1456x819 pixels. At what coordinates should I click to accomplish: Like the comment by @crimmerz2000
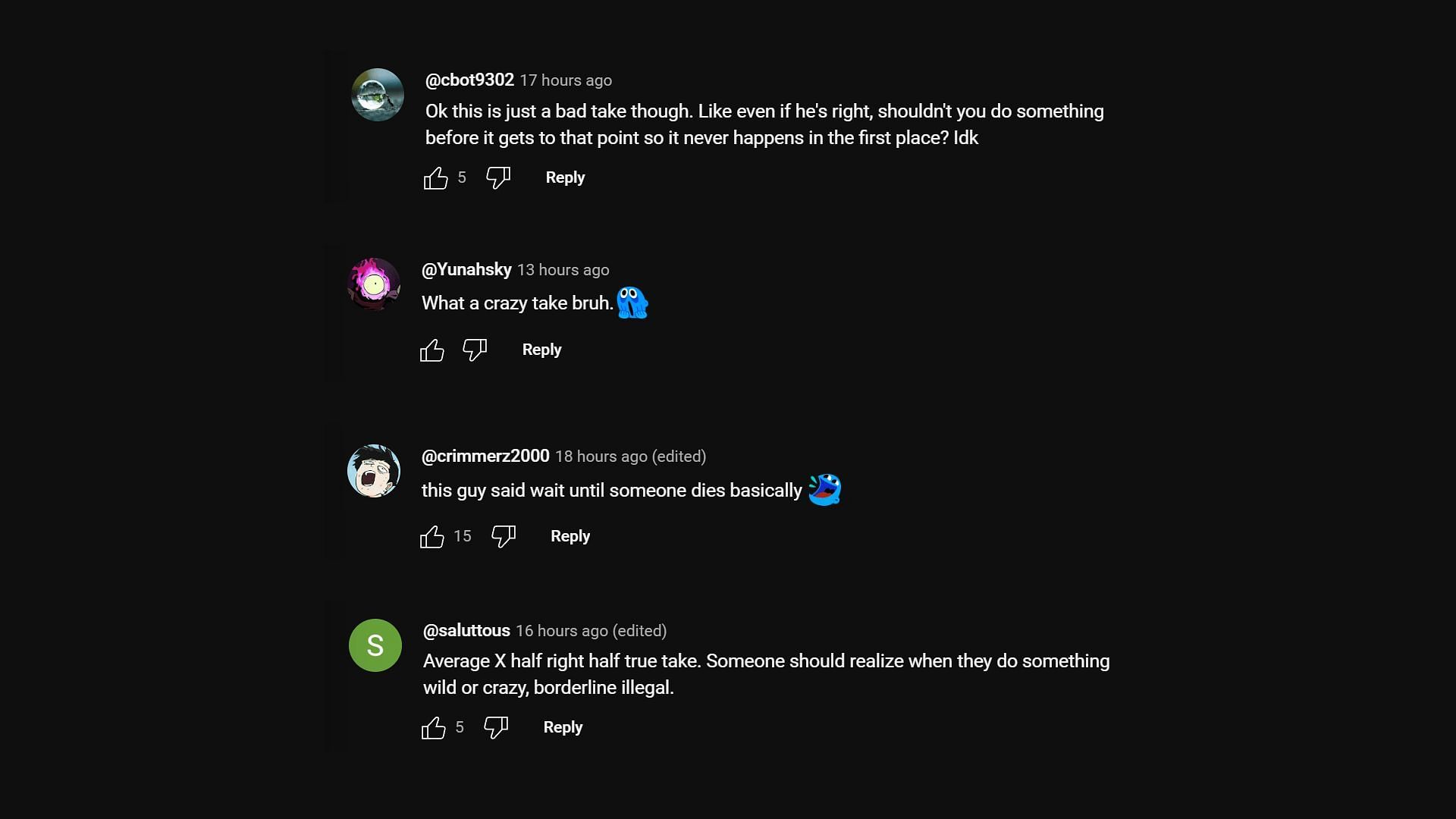pyautogui.click(x=432, y=537)
